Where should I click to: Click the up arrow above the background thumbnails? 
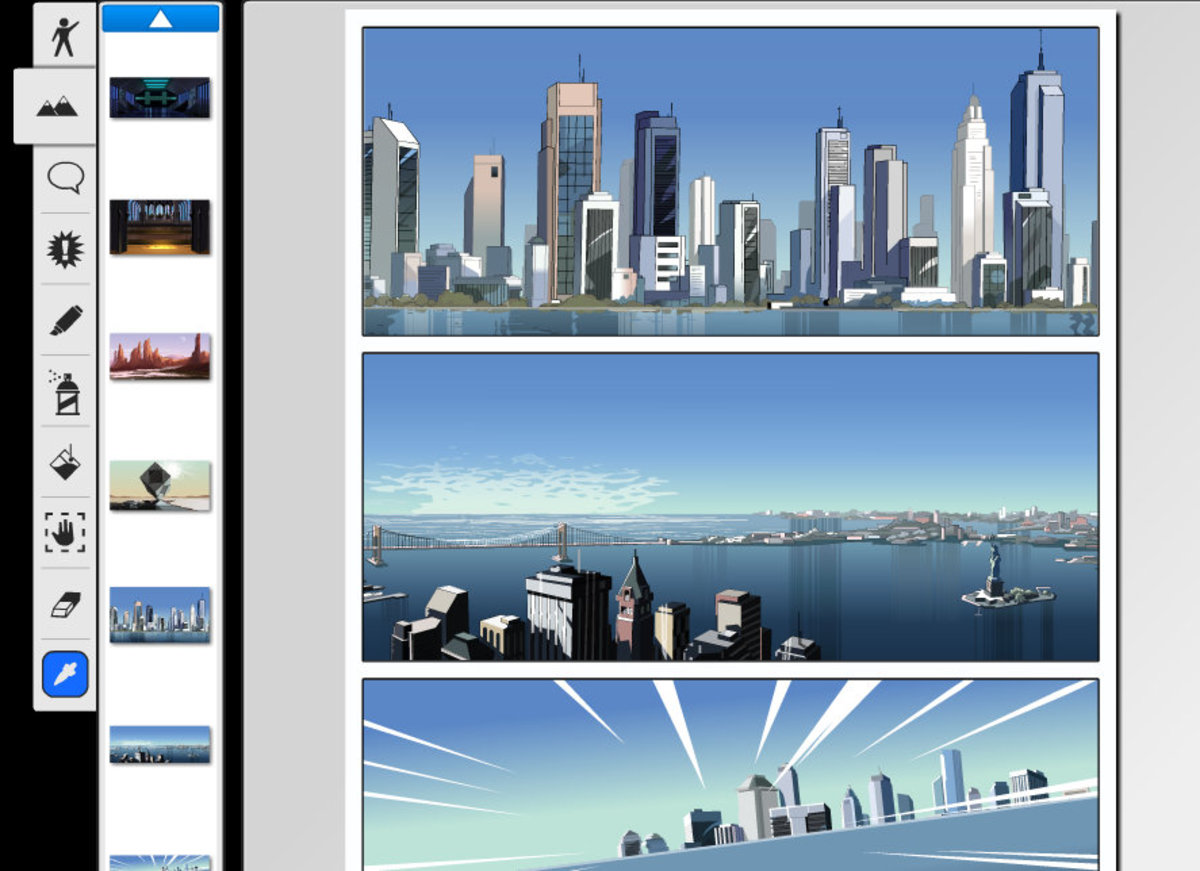click(161, 15)
